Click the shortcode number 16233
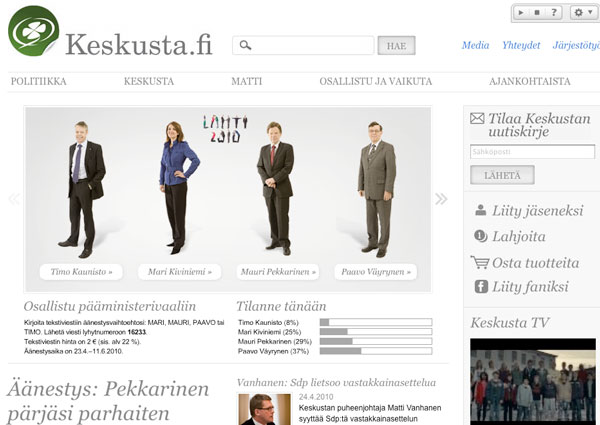The width and height of the screenshot is (600, 425). 137,332
